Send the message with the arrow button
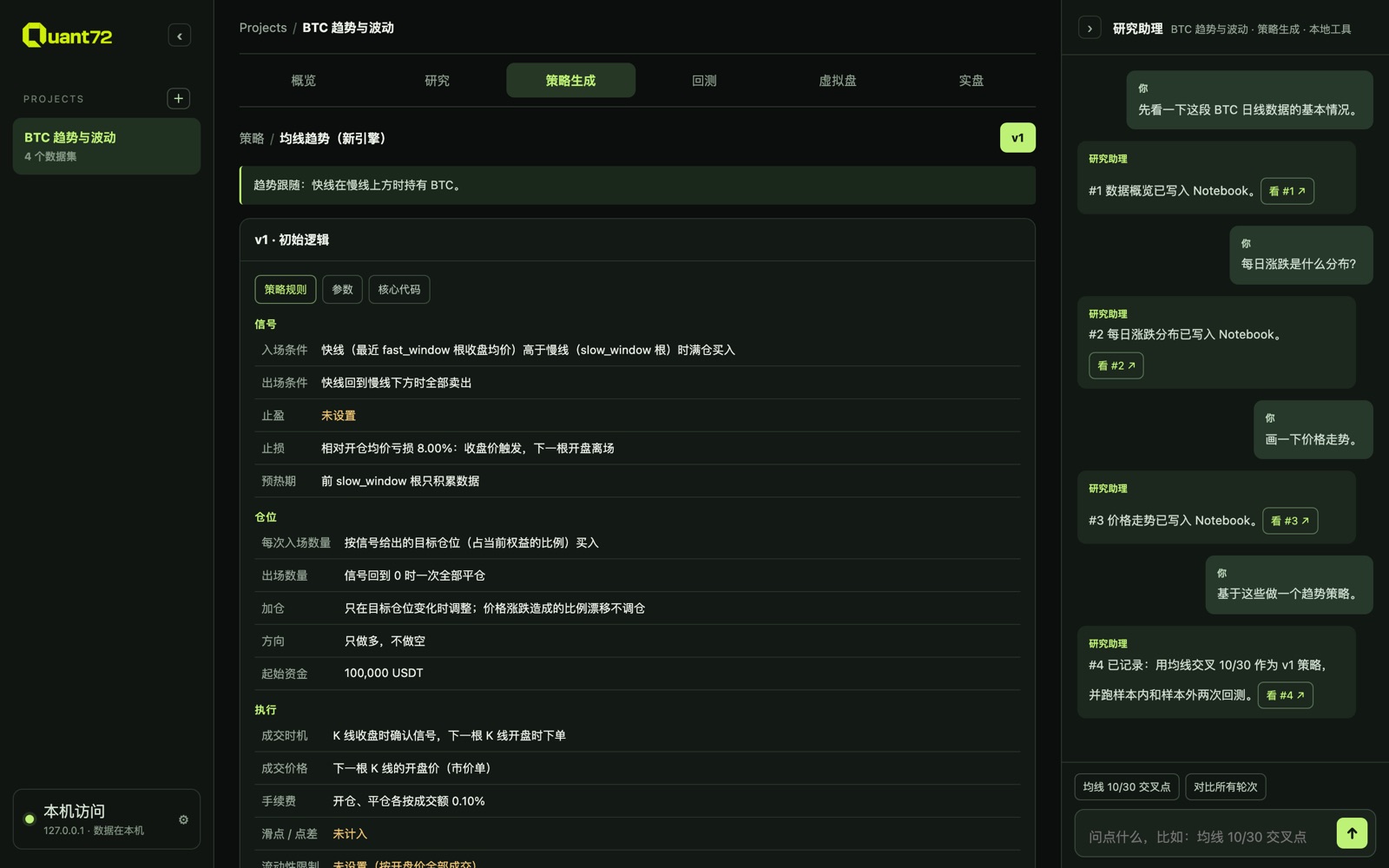This screenshot has width=1389, height=868. point(1352,833)
